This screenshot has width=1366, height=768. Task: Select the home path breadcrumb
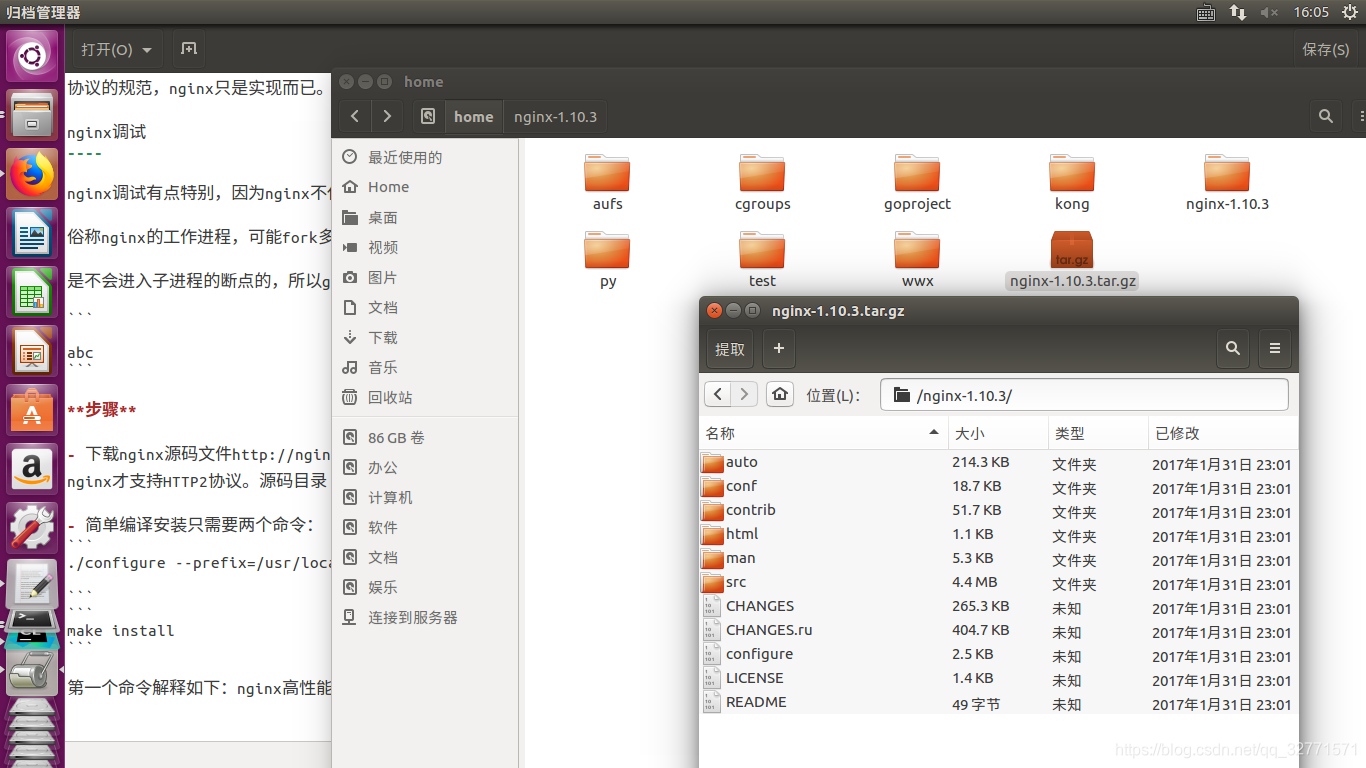click(473, 116)
